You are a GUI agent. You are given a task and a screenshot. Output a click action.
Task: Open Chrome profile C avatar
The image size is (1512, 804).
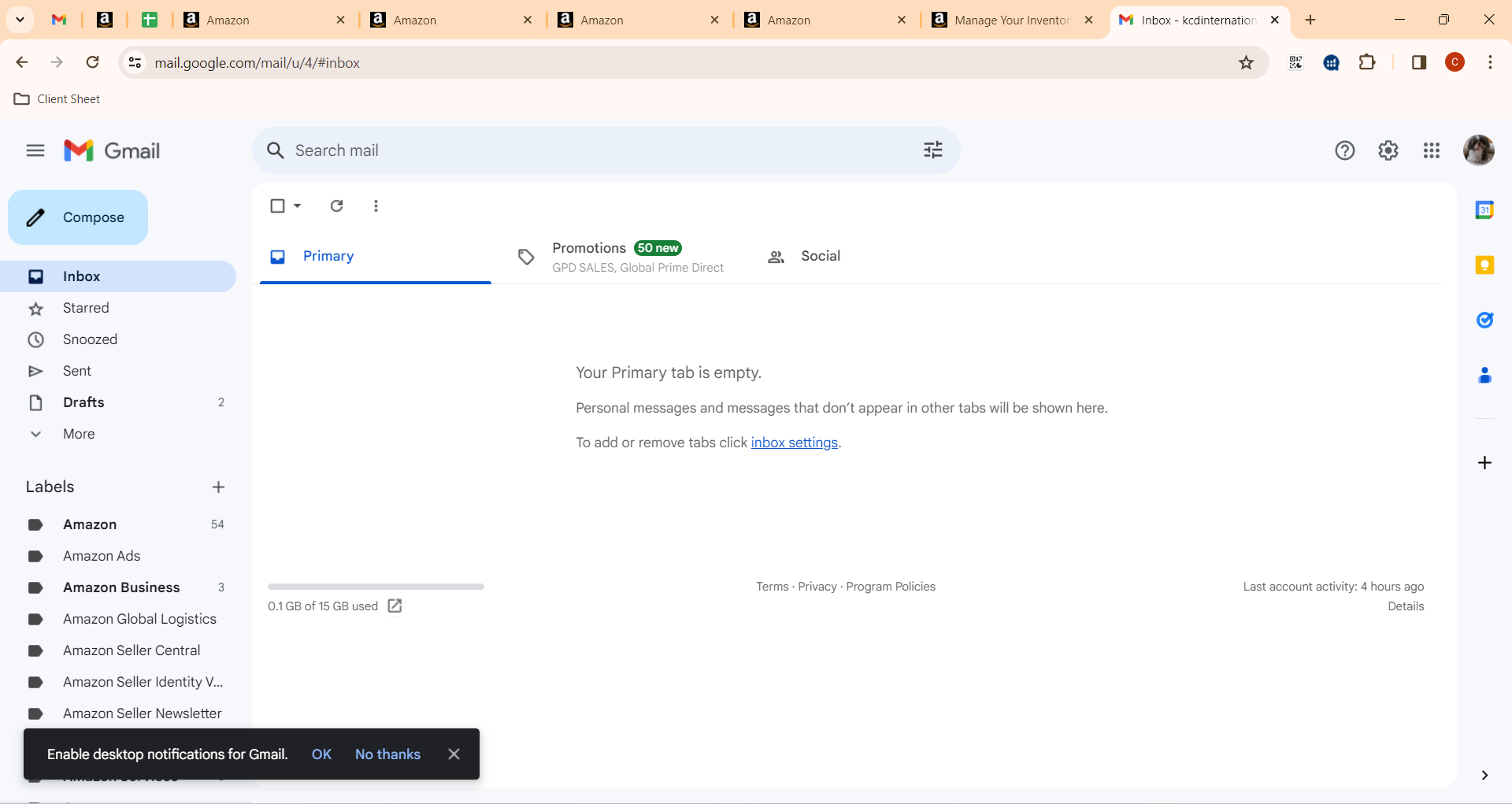[x=1455, y=62]
